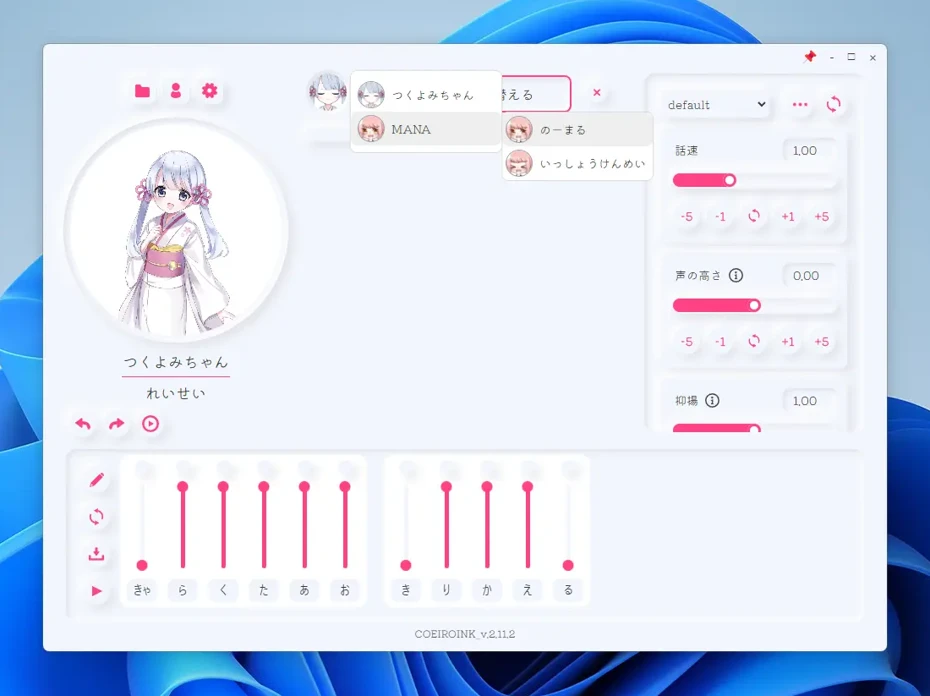Click the きゃ mora label
Viewport: 930px width, 696px height.
pos(142,590)
